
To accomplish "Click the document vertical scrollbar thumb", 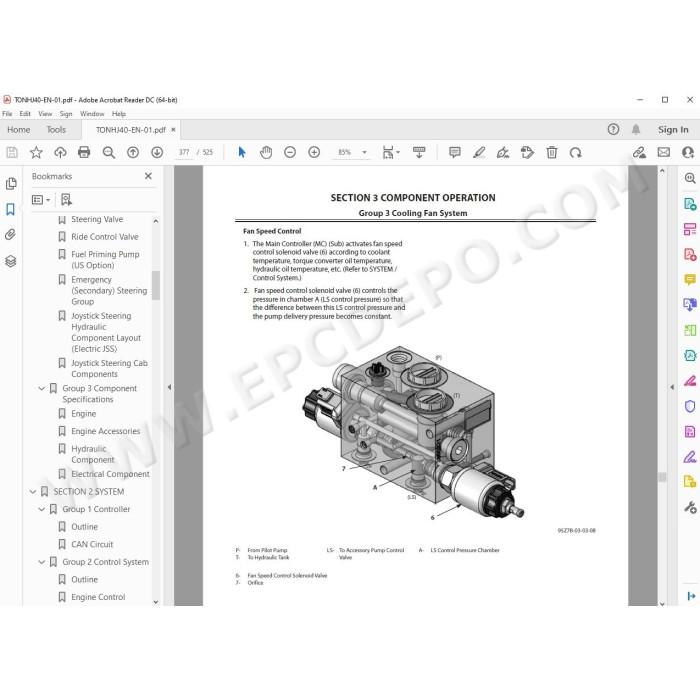I will pyautogui.click(x=662, y=477).
